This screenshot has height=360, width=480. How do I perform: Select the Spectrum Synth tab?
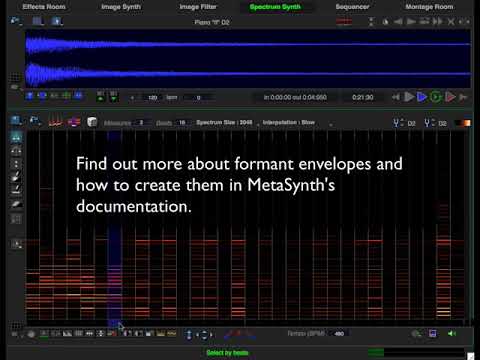coord(275,7)
